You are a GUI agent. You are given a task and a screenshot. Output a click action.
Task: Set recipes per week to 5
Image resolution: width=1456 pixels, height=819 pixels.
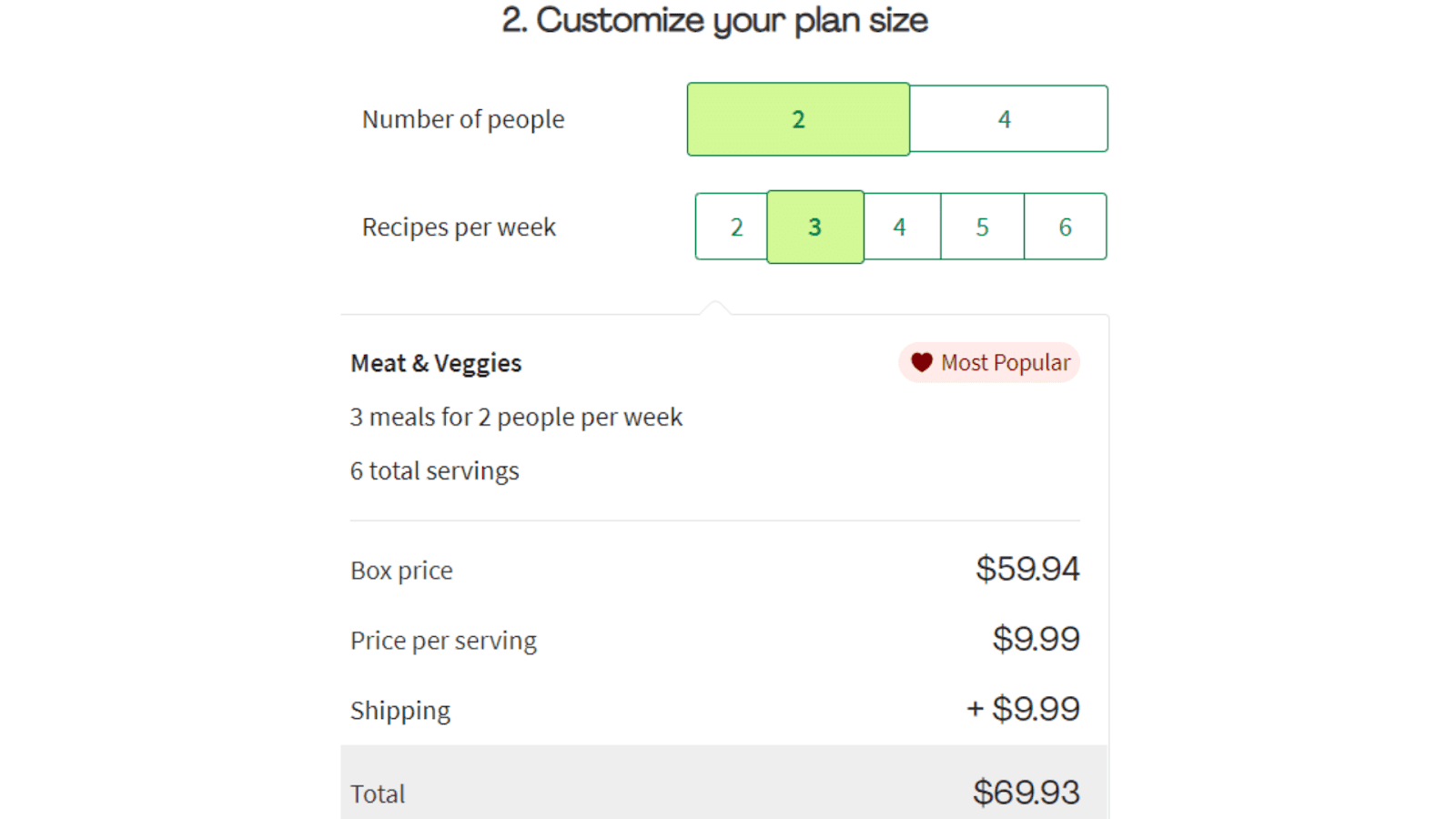point(982,227)
